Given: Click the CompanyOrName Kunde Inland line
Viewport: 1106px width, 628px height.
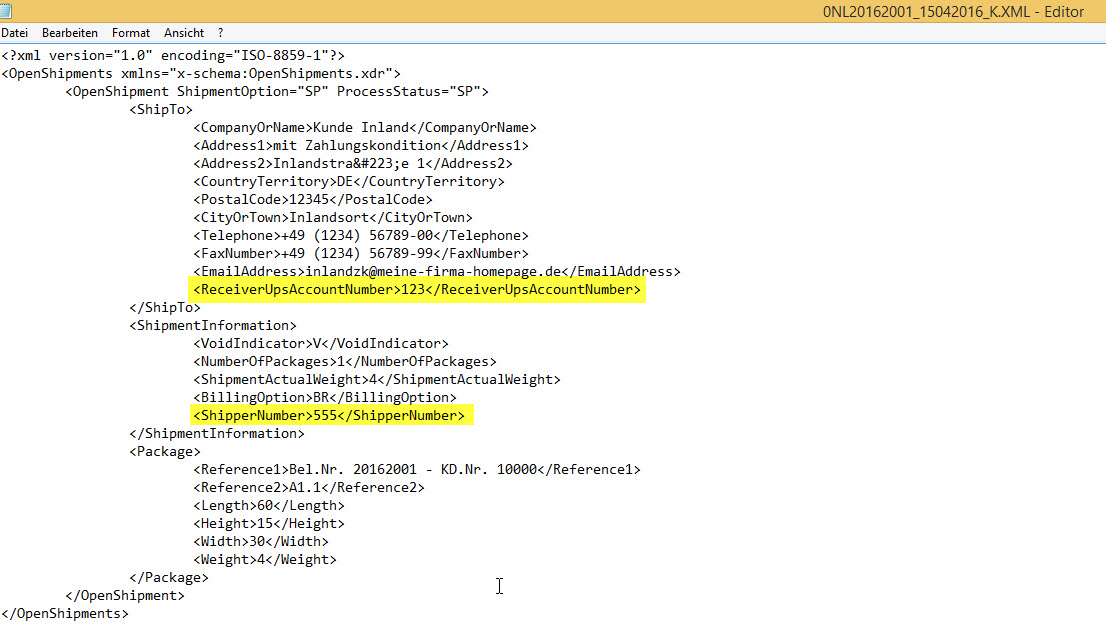Looking at the screenshot, I should [365, 128].
